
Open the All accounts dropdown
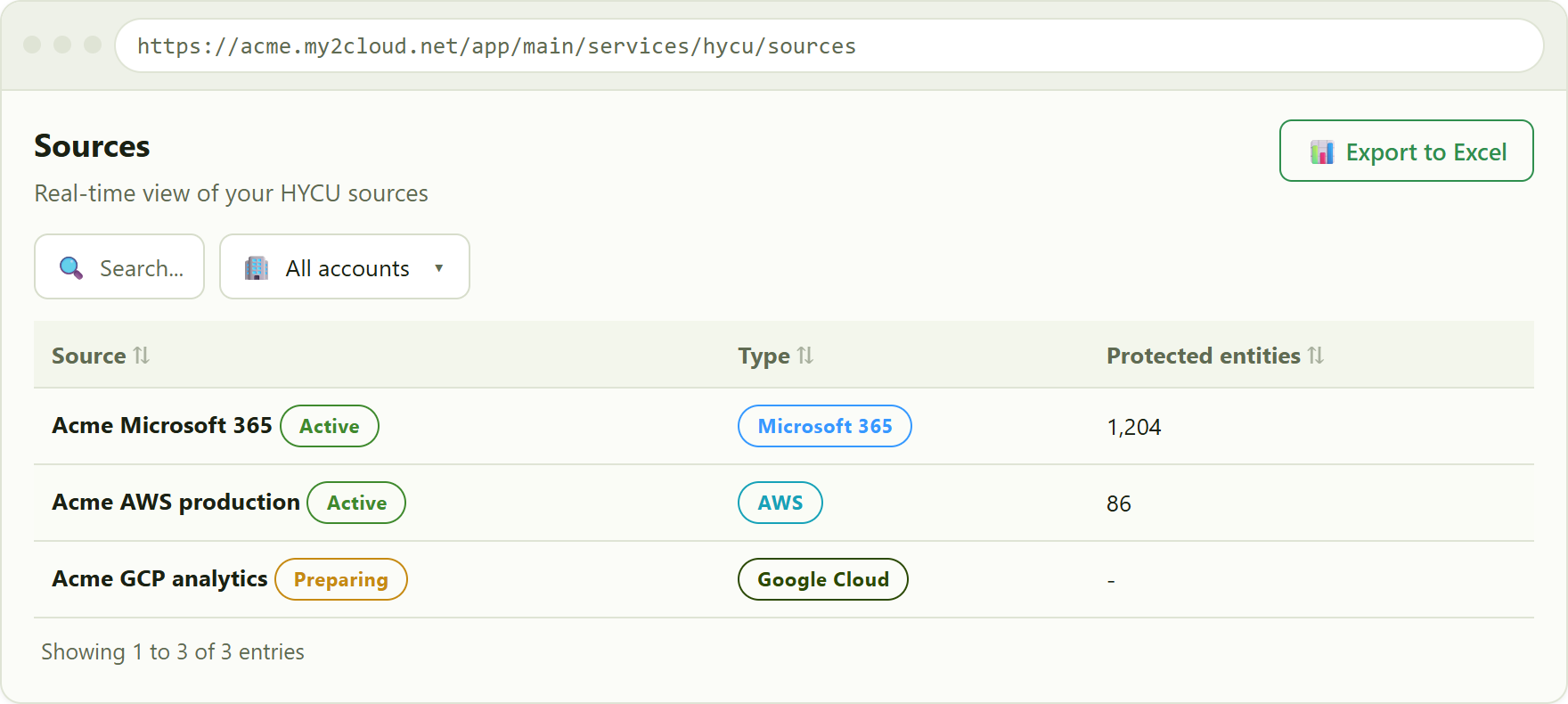[x=345, y=266]
